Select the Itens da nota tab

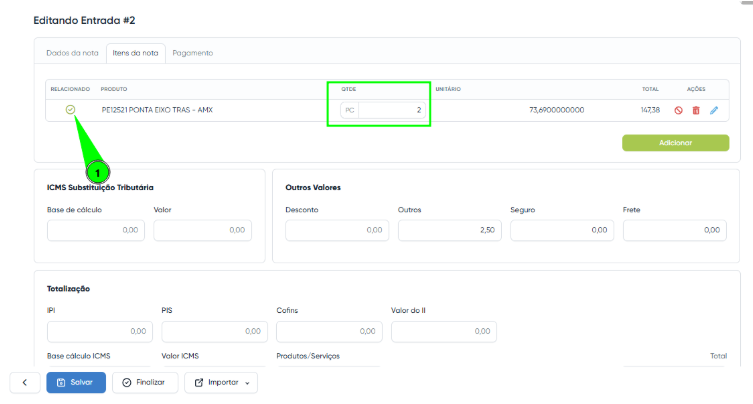tap(135, 53)
